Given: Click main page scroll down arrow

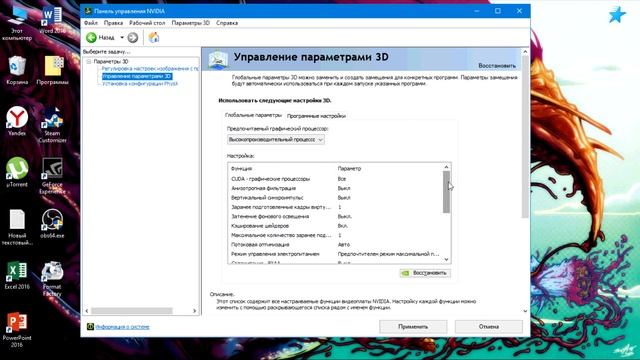Looking at the screenshot, I should [525, 311].
